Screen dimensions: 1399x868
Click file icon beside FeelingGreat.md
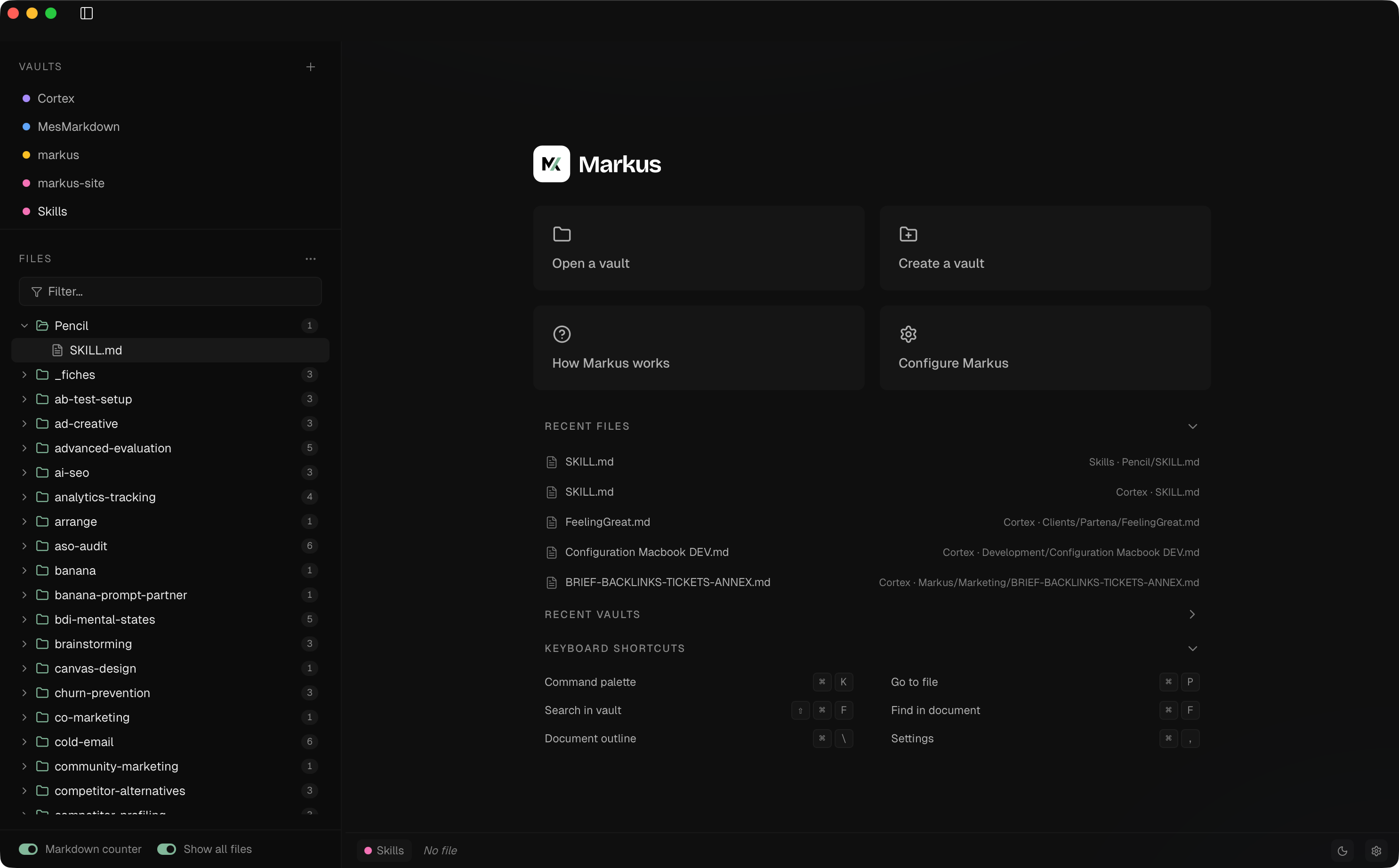[552, 522]
